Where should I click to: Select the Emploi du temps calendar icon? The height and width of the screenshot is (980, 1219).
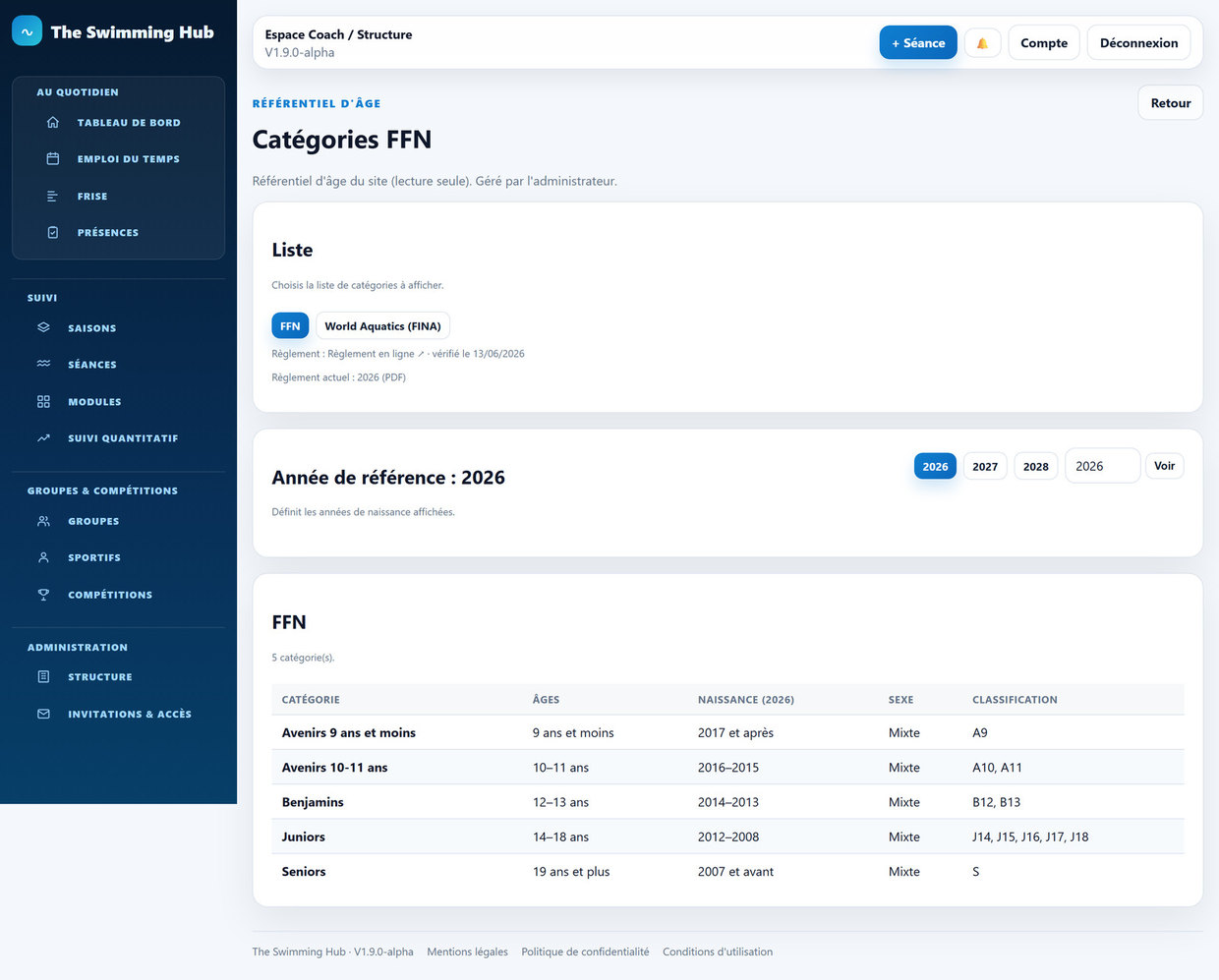click(x=53, y=158)
